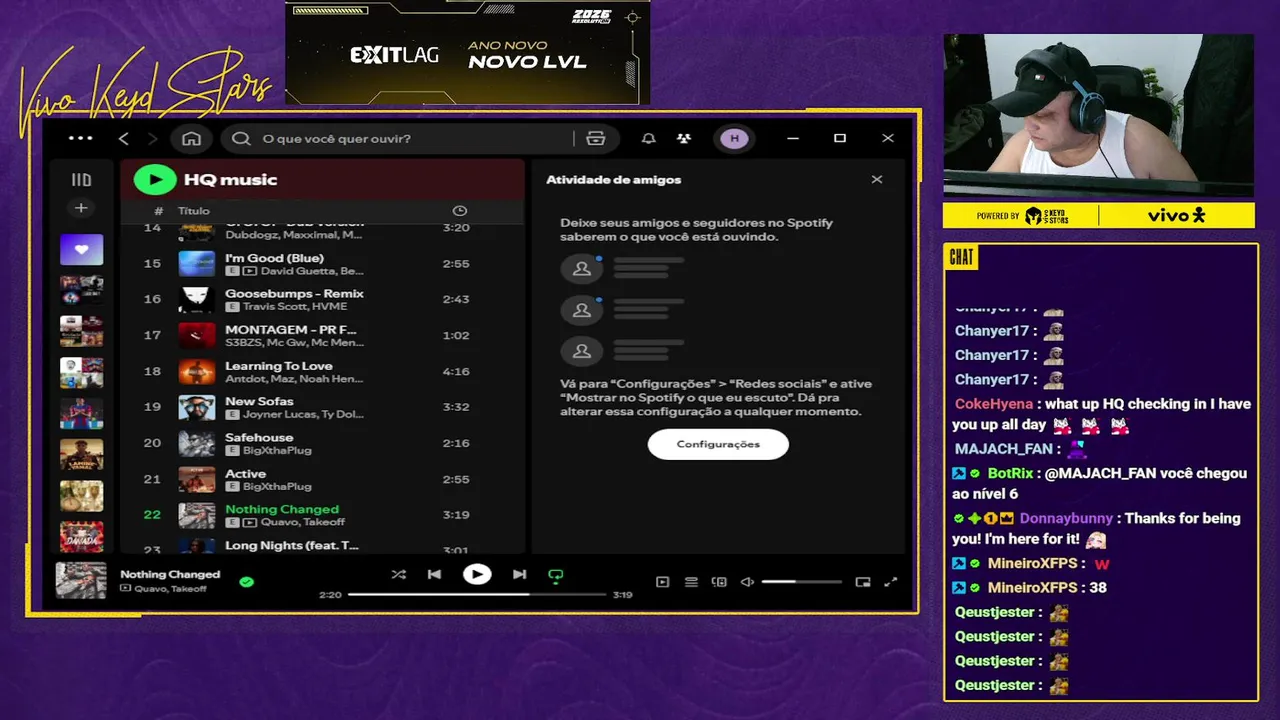Go forward with the right arrow
Viewport: 1280px width, 720px height.
tap(152, 138)
